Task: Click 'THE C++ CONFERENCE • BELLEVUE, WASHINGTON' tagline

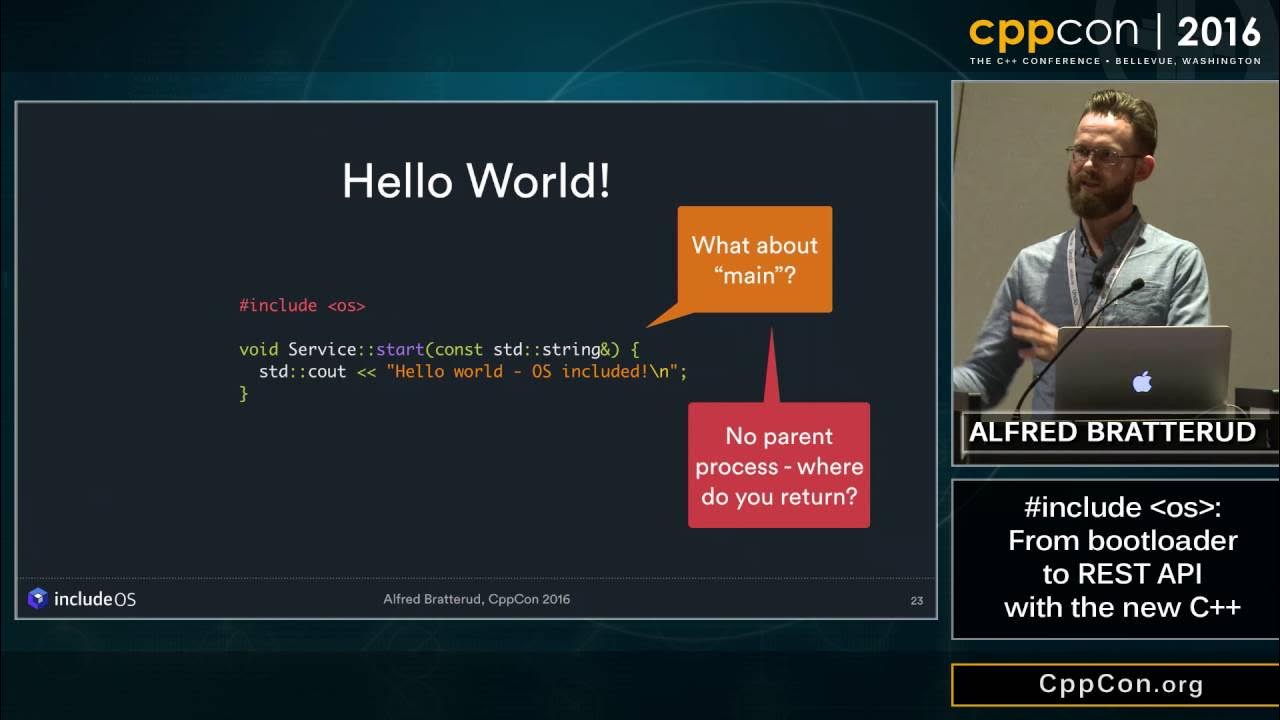Action: [x=1115, y=61]
